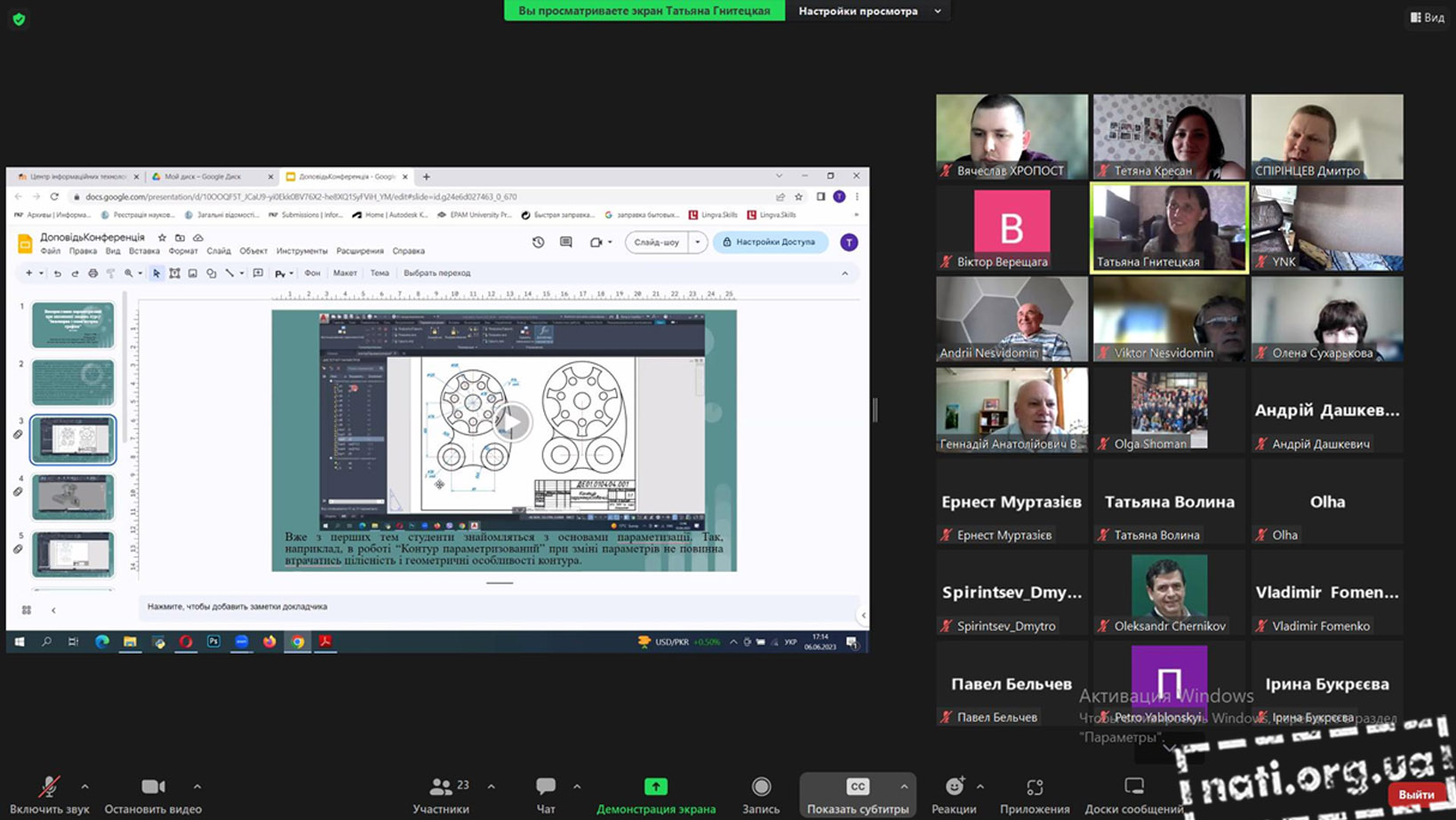
Task: Open the green shield encryption info icon
Action: pos(19,18)
